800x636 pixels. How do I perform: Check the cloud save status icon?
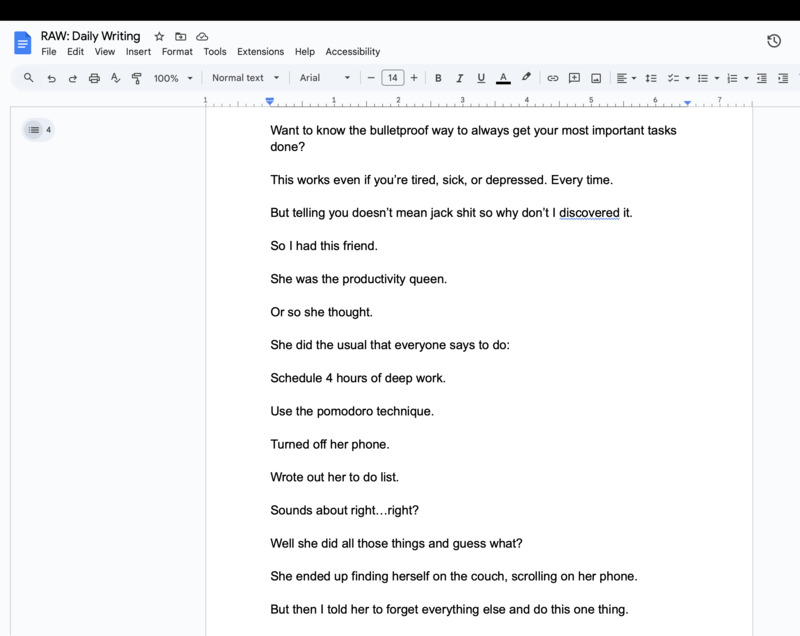click(x=202, y=36)
